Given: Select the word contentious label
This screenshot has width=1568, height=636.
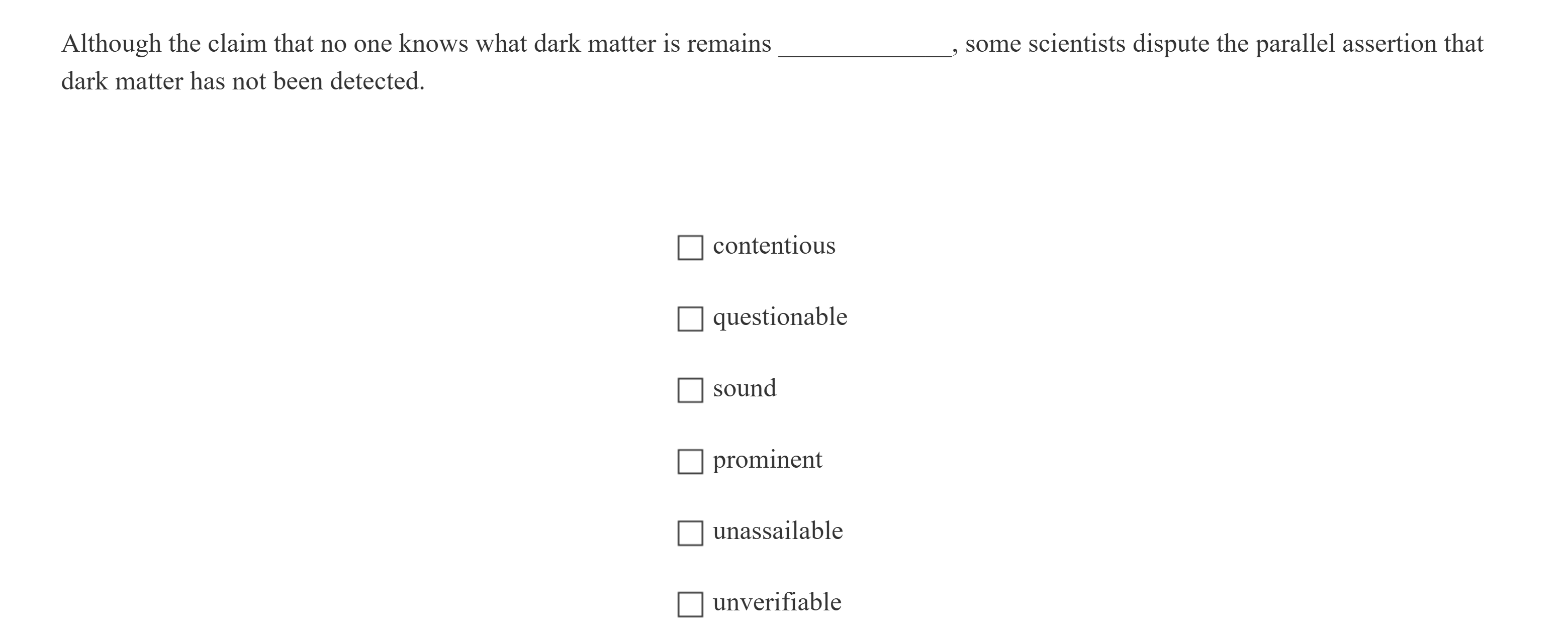Looking at the screenshot, I should [774, 246].
